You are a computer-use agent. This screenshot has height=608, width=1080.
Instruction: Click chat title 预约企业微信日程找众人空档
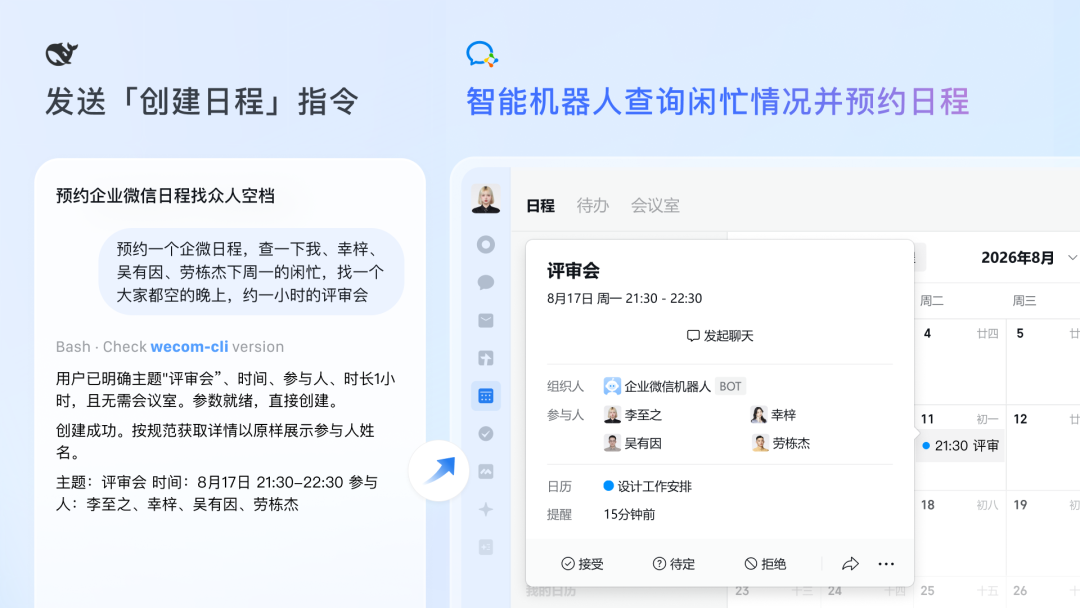[x=165, y=196]
